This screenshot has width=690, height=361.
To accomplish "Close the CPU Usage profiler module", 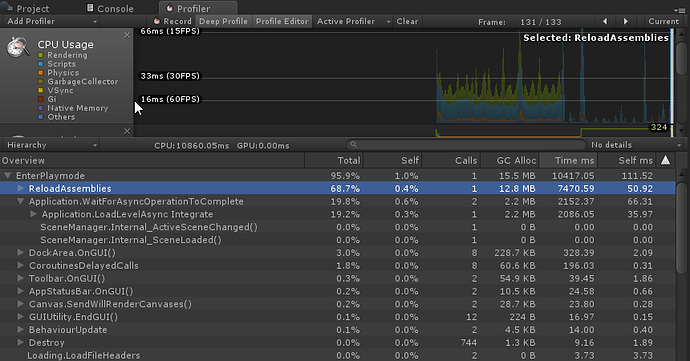I will (127, 35).
